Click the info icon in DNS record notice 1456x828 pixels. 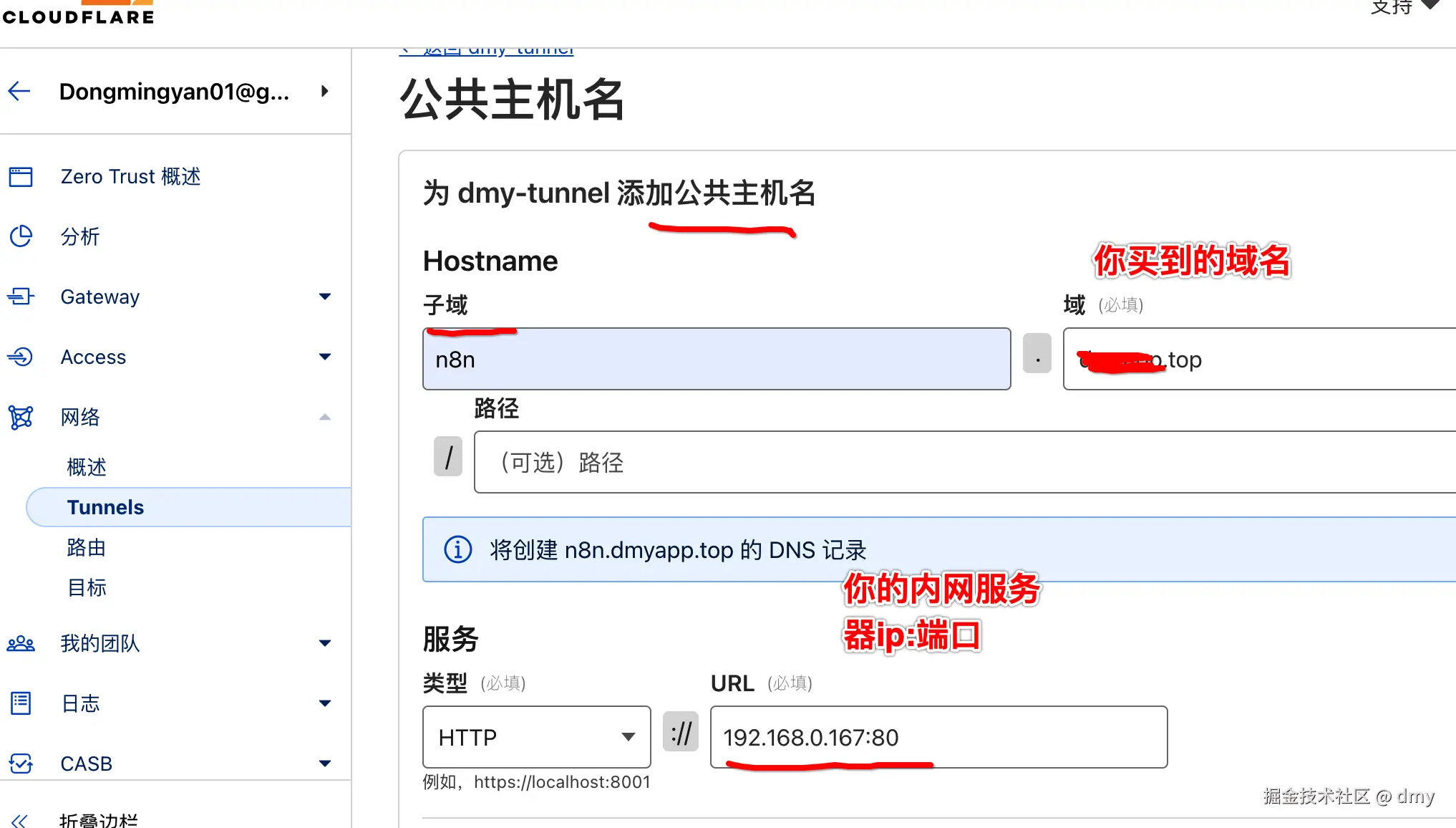point(458,550)
